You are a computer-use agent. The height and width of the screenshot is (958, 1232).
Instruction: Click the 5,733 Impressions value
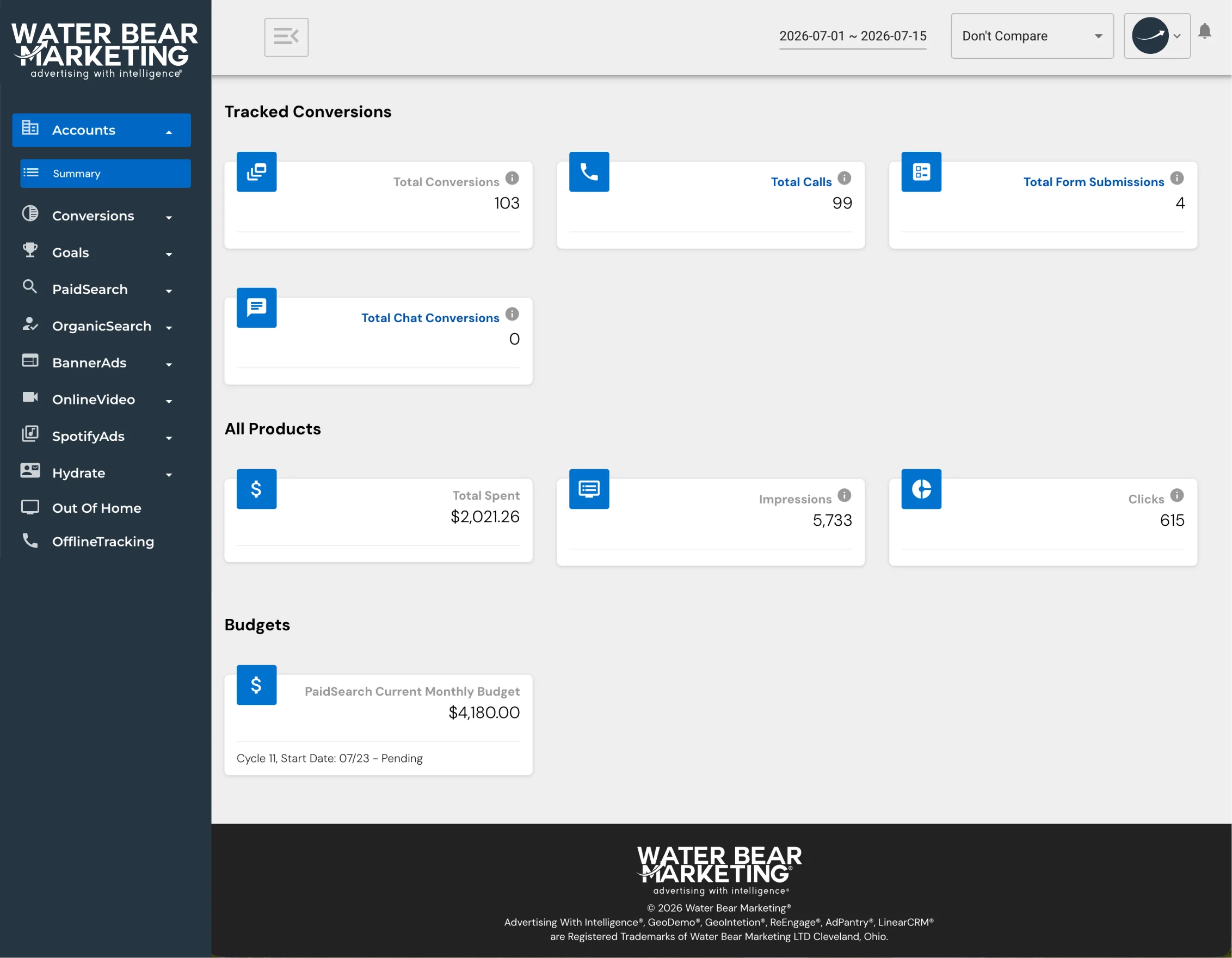click(832, 520)
